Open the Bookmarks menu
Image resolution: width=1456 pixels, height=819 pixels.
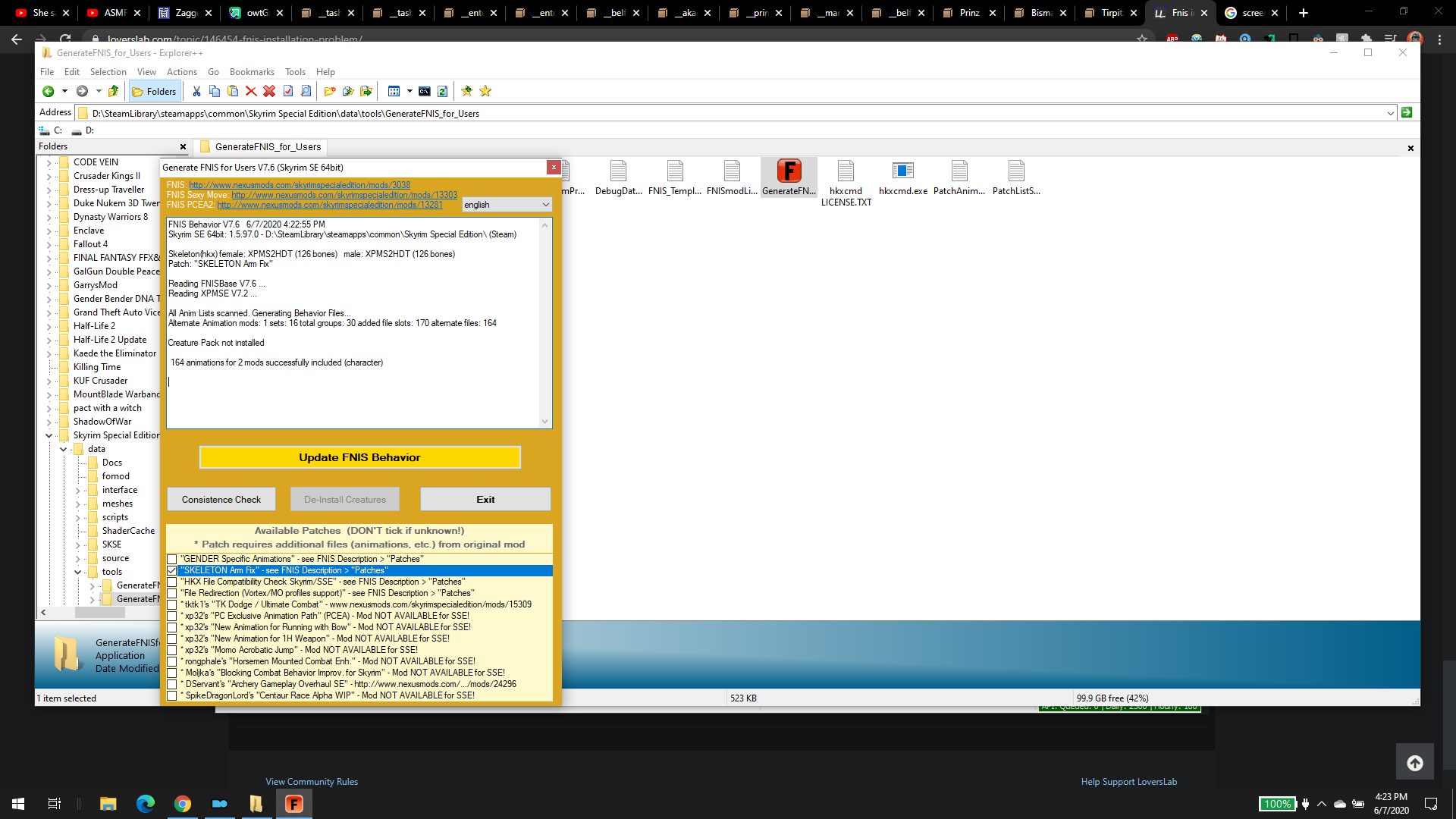click(252, 72)
